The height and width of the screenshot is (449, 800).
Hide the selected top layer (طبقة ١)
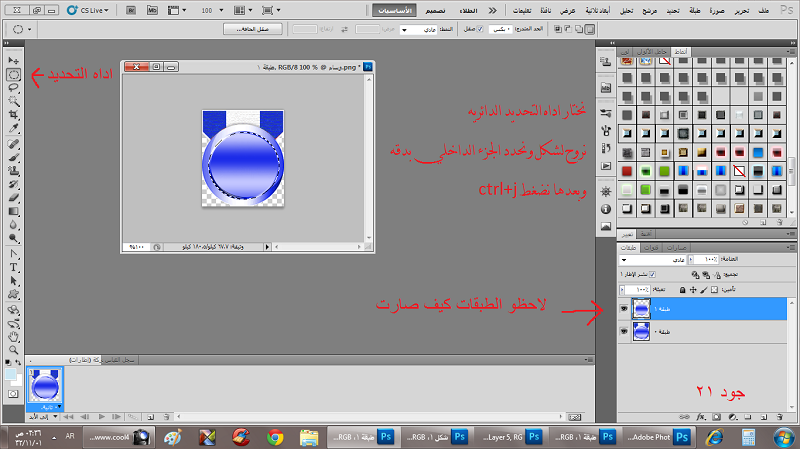pyautogui.click(x=625, y=309)
